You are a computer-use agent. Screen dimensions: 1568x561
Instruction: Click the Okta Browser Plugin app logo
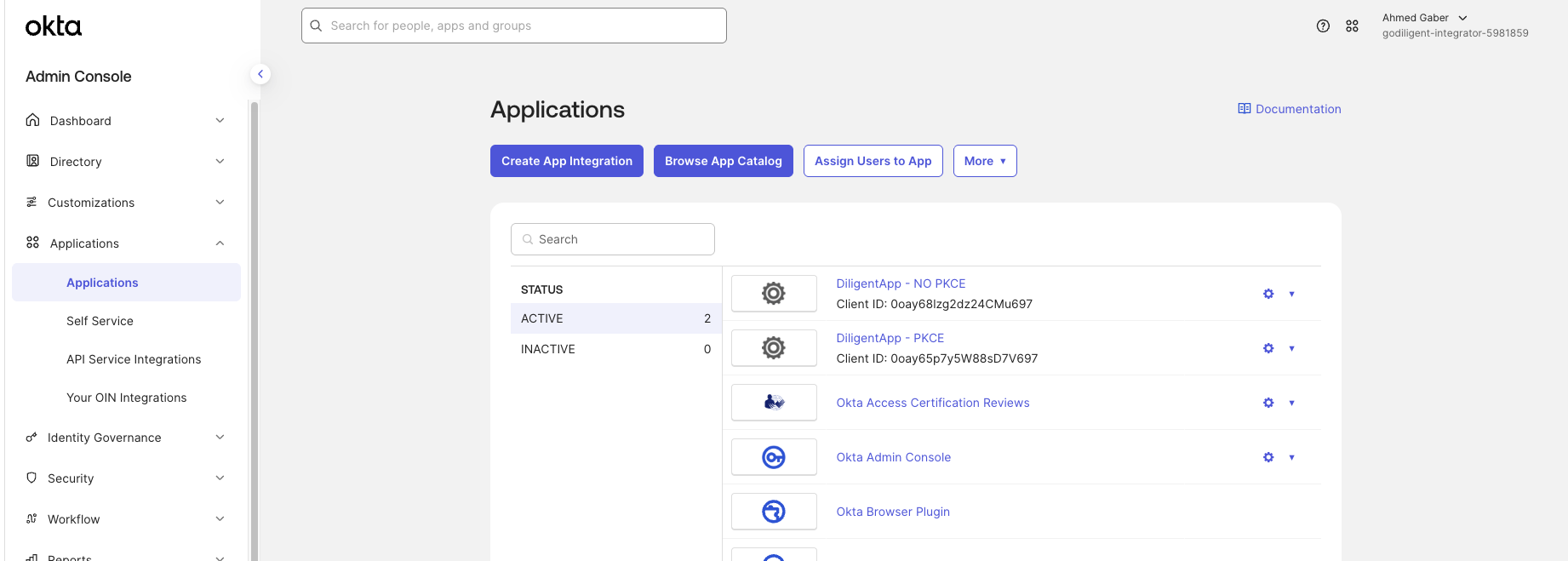pos(774,512)
